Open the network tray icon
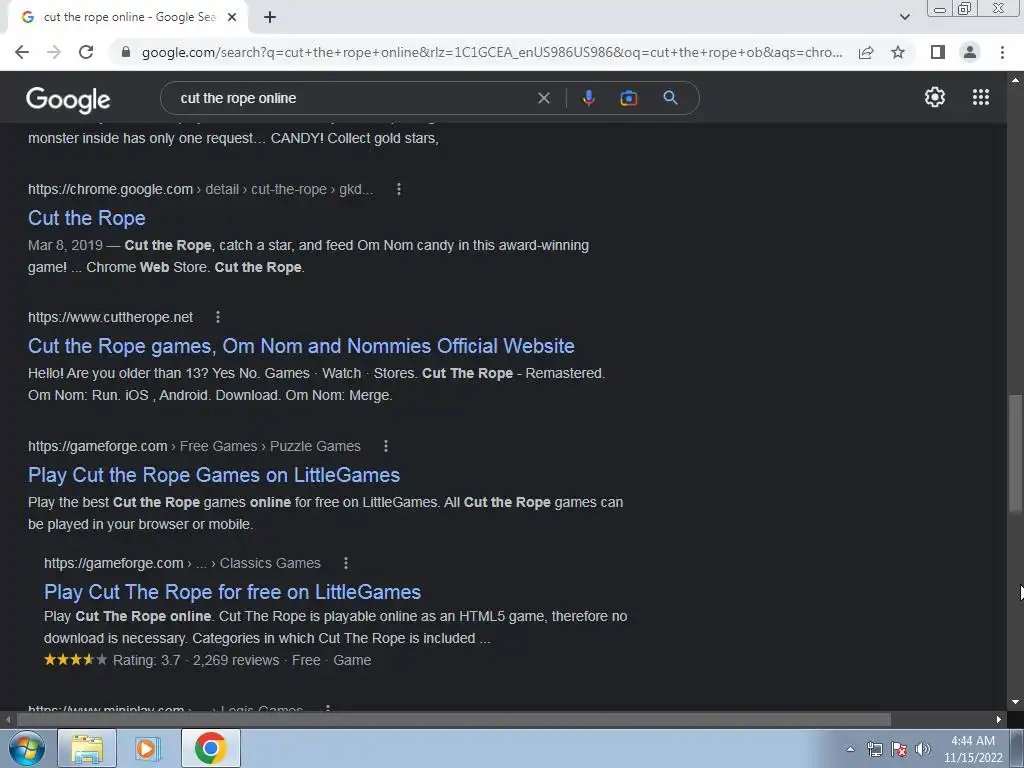The image size is (1024, 768). click(x=874, y=749)
